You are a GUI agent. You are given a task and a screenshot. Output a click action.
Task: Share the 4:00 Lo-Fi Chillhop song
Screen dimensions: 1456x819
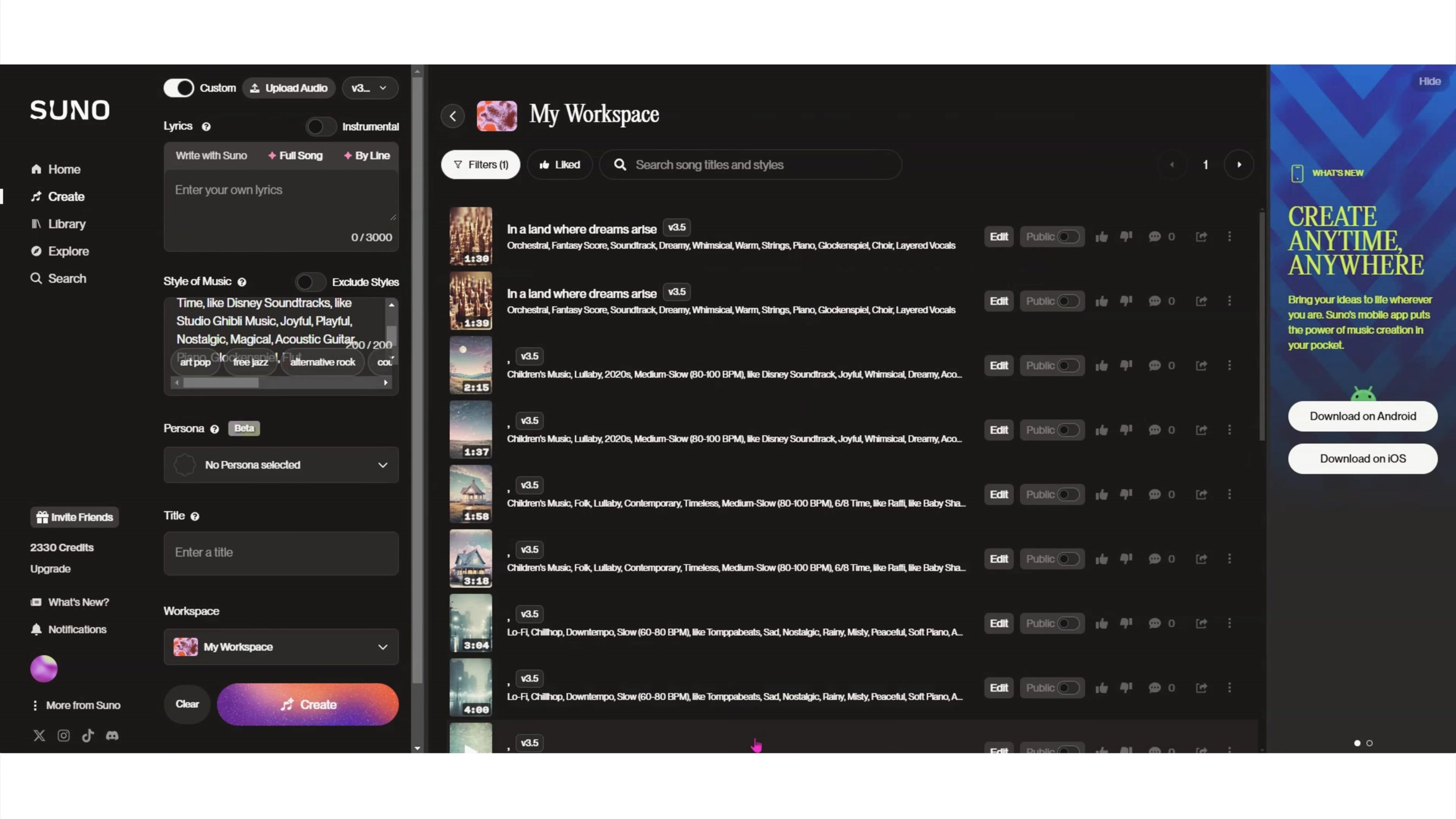1201,688
